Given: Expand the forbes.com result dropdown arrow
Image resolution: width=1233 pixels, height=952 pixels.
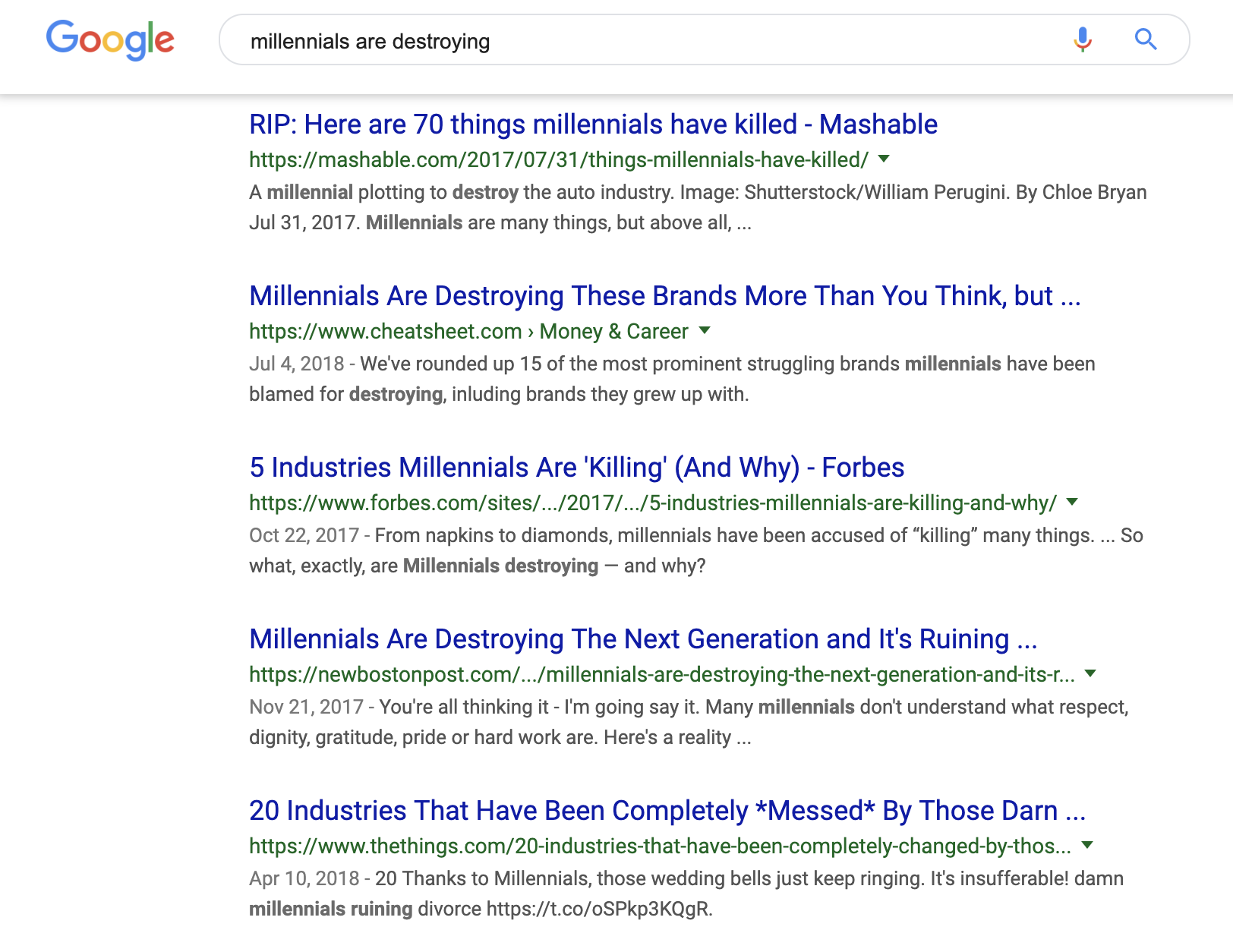Looking at the screenshot, I should pos(1073,502).
